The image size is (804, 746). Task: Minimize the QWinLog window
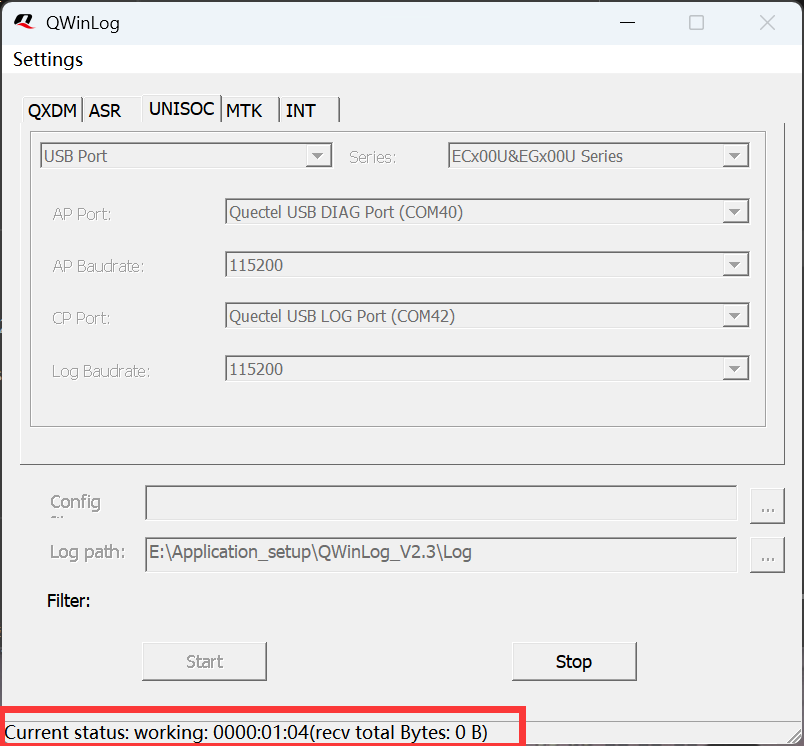pyautogui.click(x=628, y=23)
